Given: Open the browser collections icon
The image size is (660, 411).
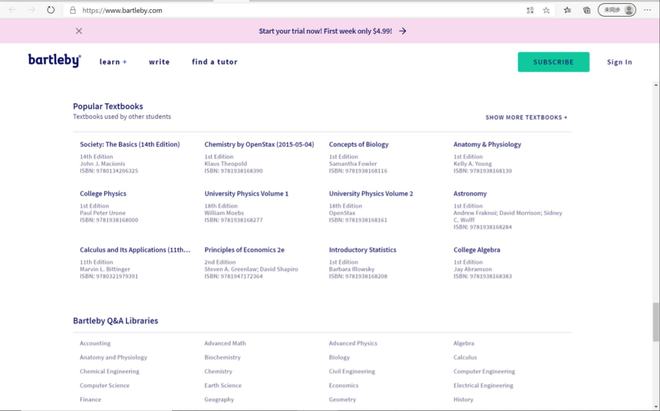Looking at the screenshot, I should (x=586, y=10).
